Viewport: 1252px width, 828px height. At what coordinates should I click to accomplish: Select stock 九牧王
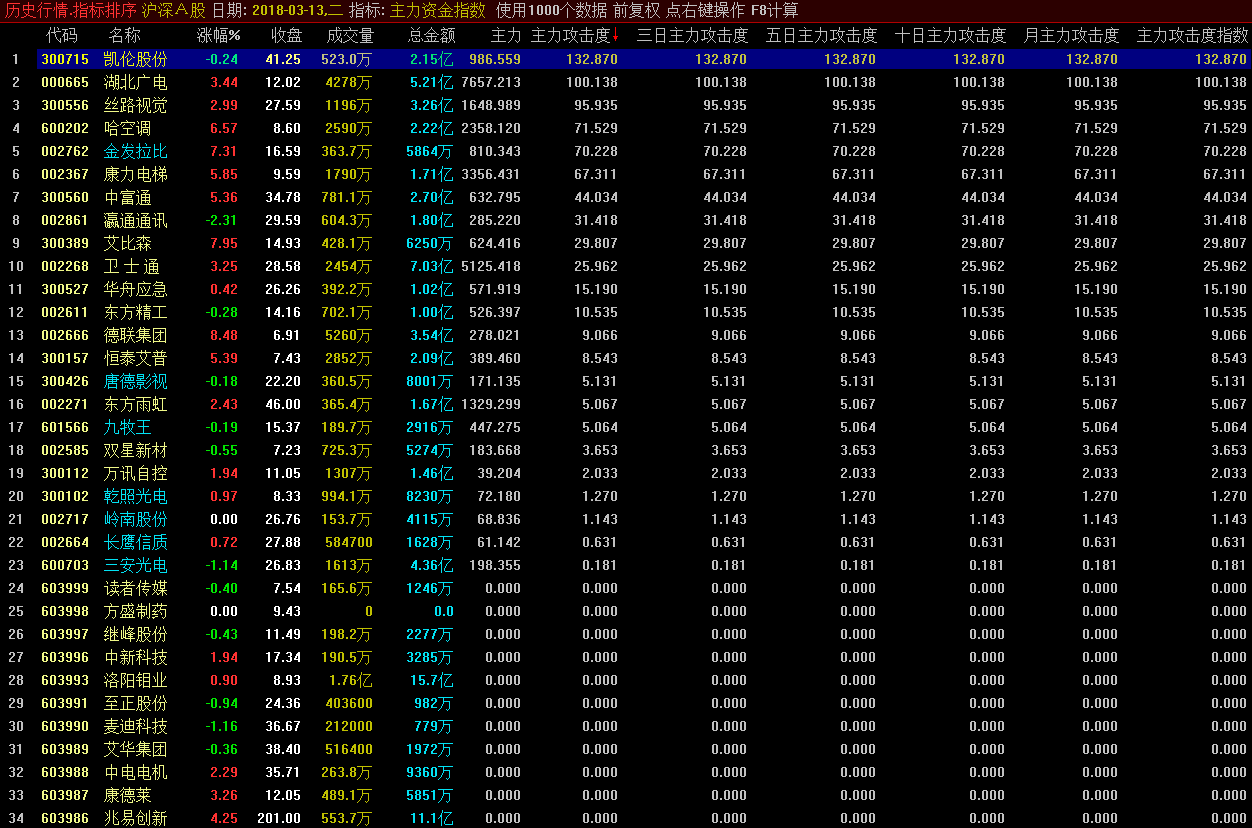[128, 427]
